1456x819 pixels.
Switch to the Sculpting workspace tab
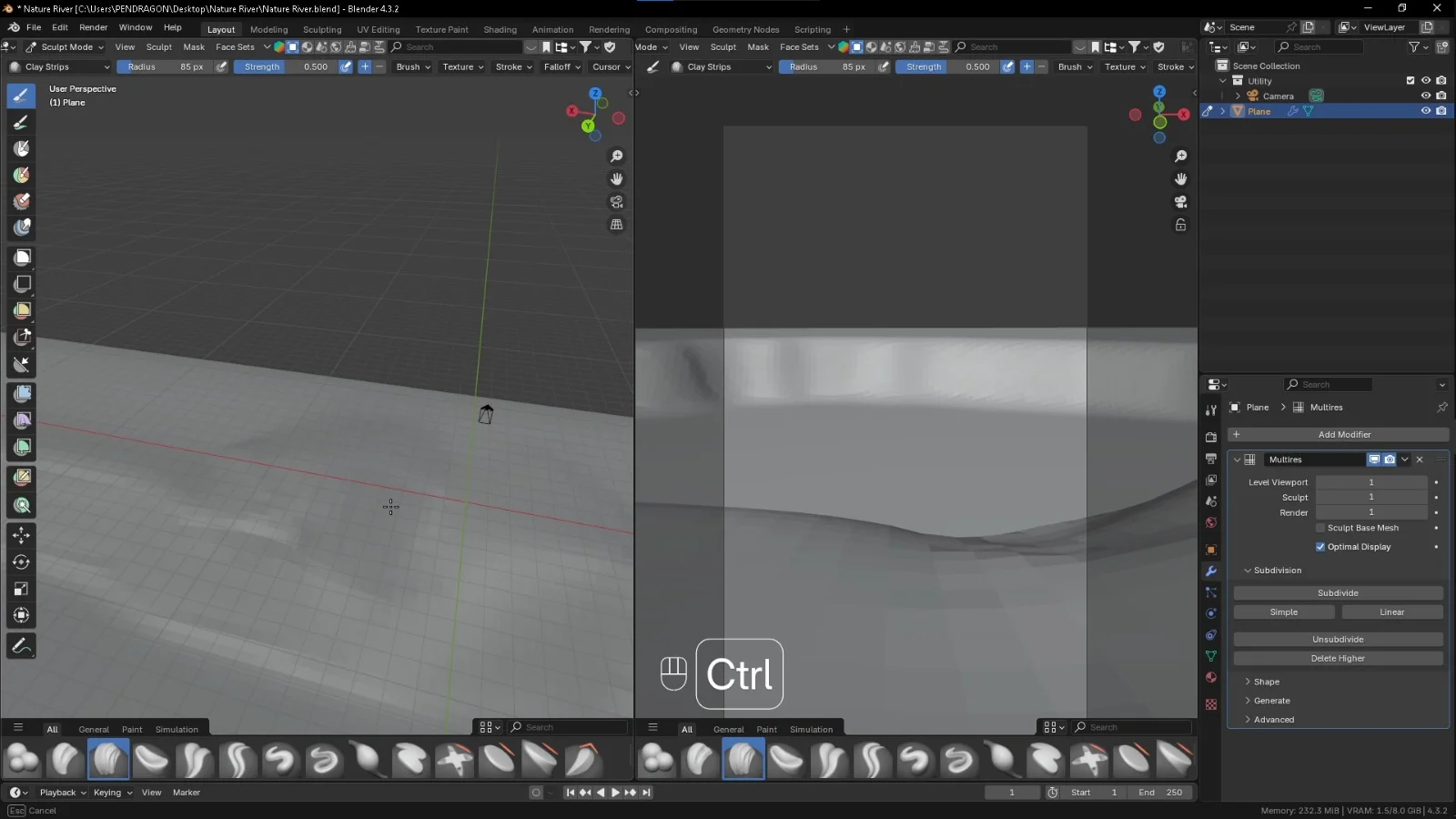tap(323, 29)
